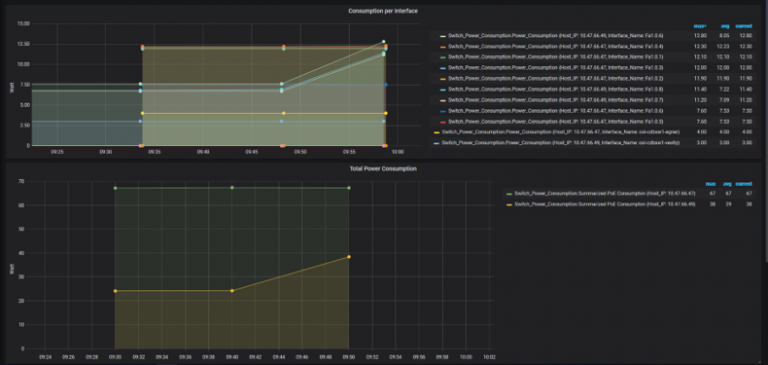Toggle series Fa1.0.6 on host 10.47.66.47

tap(556, 111)
